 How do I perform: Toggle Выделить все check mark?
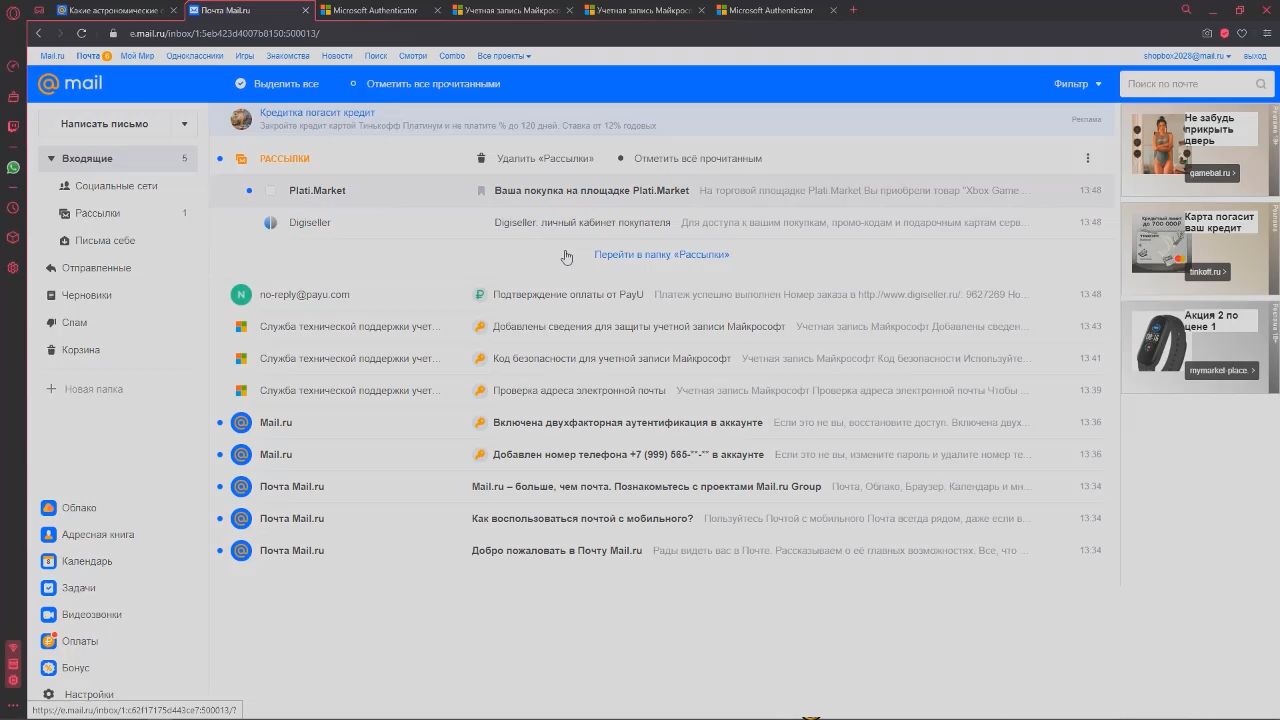click(240, 84)
